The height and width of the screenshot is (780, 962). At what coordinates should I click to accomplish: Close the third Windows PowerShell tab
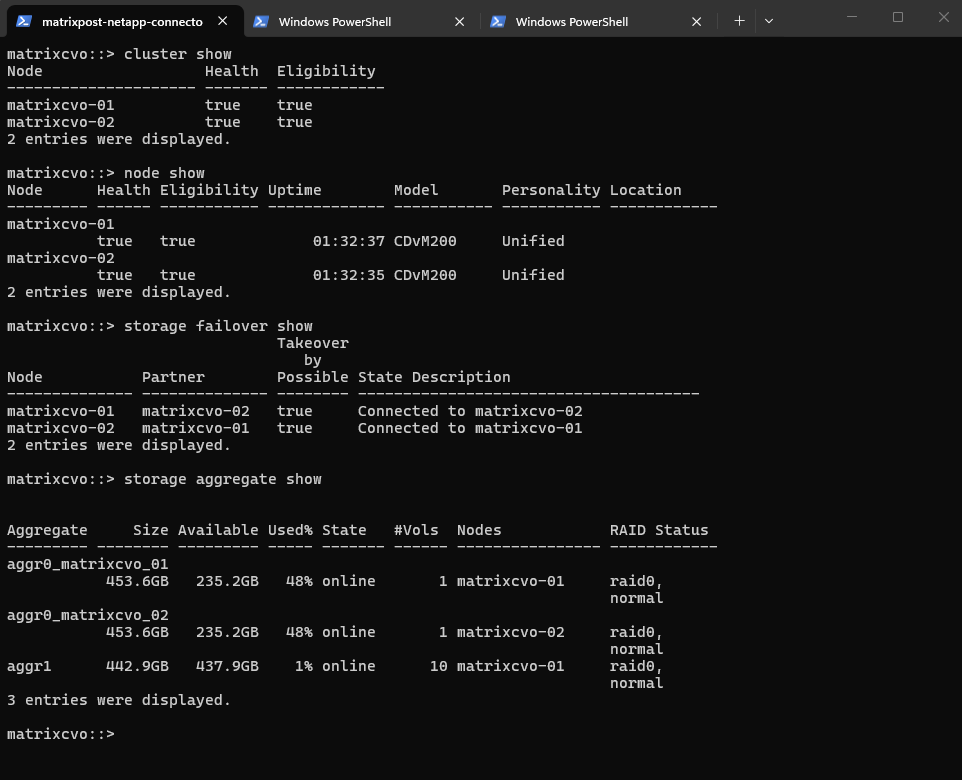tap(697, 21)
